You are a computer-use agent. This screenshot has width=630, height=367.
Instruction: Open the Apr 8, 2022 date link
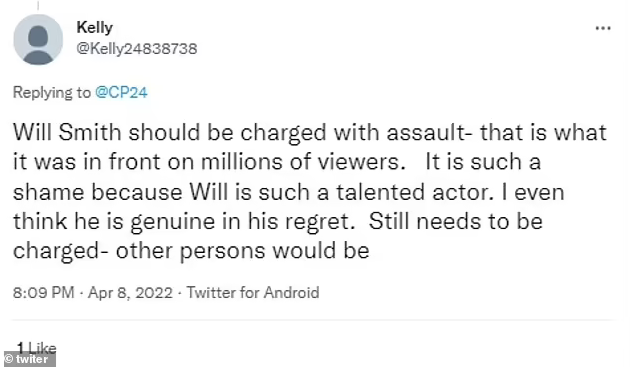click(130, 292)
